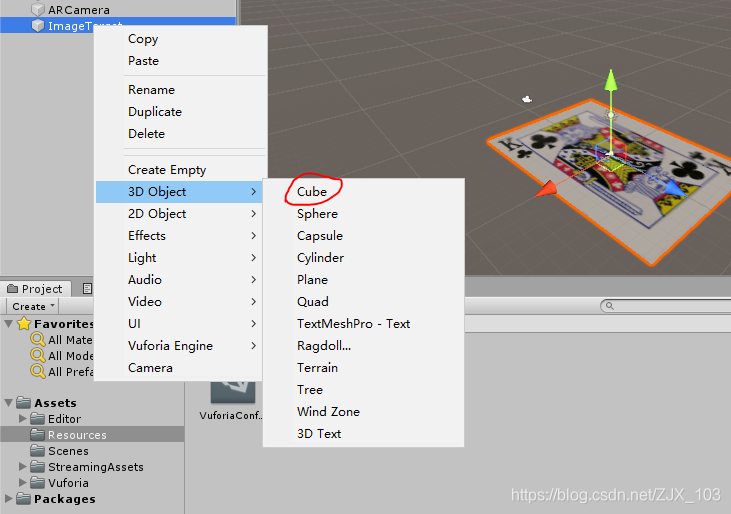Click the Effects submenu arrow
731x514 pixels.
coord(254,235)
